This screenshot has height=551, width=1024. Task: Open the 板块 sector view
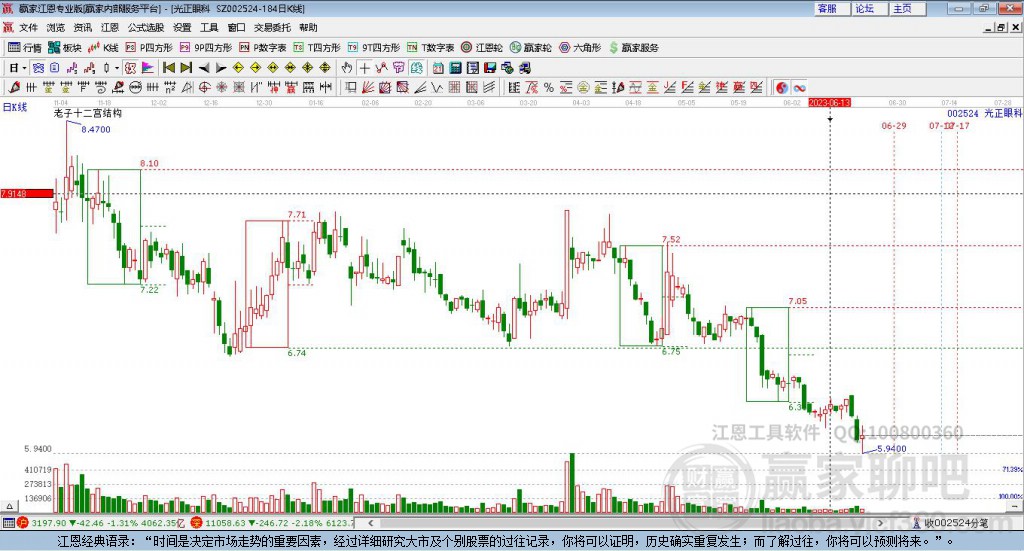[65, 48]
